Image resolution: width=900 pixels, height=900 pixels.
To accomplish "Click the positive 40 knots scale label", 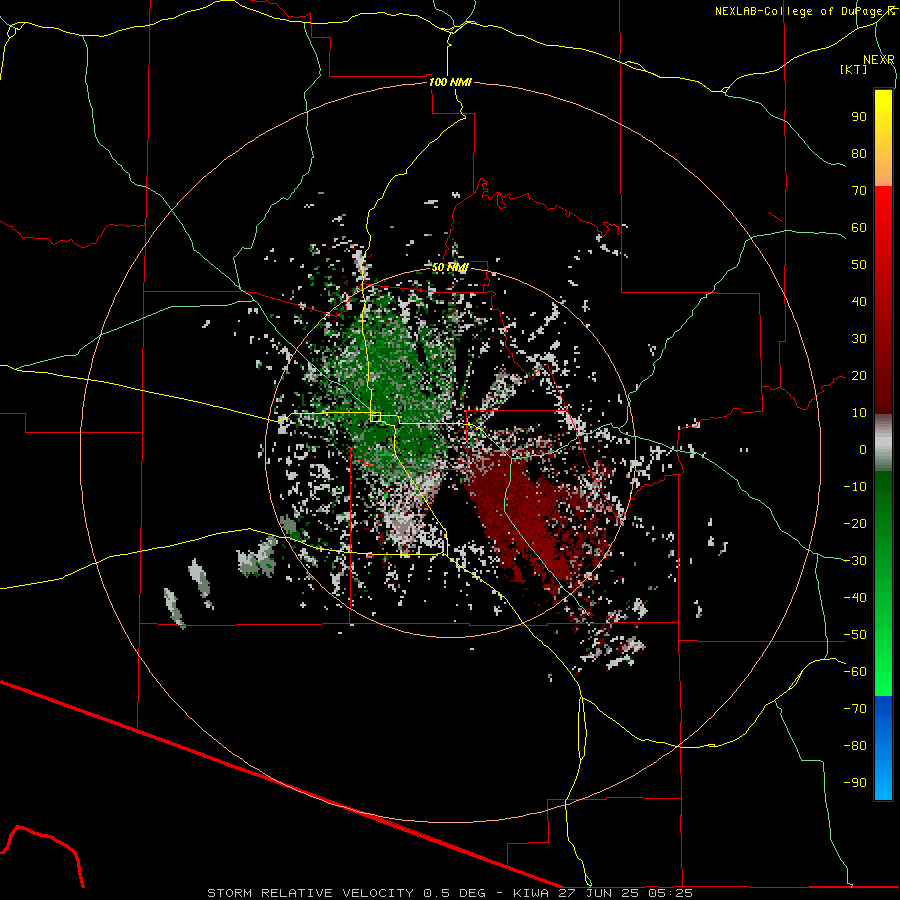I will [x=859, y=301].
